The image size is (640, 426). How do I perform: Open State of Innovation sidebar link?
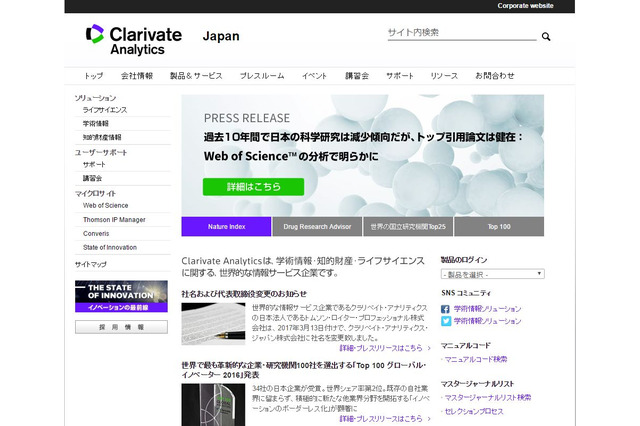click(110, 247)
